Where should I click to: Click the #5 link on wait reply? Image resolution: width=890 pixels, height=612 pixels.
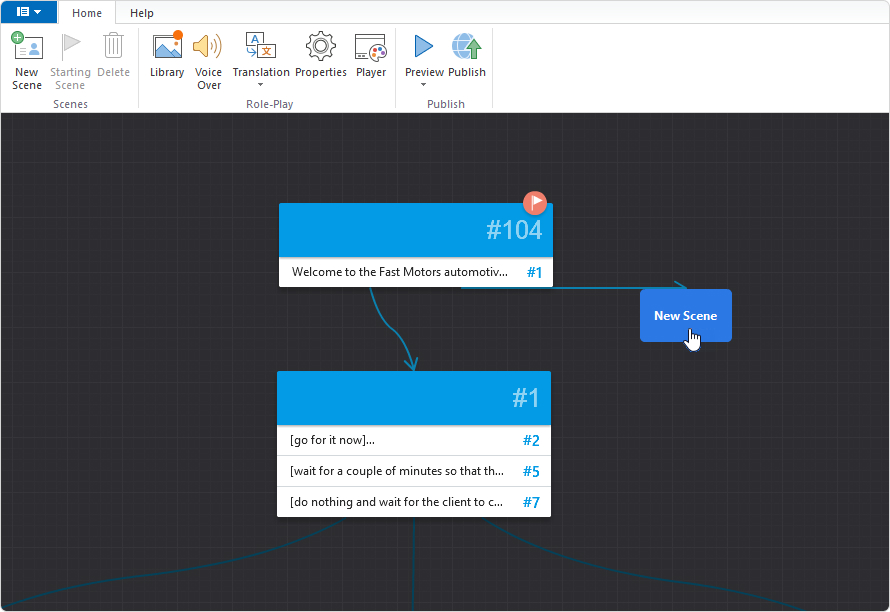(531, 471)
